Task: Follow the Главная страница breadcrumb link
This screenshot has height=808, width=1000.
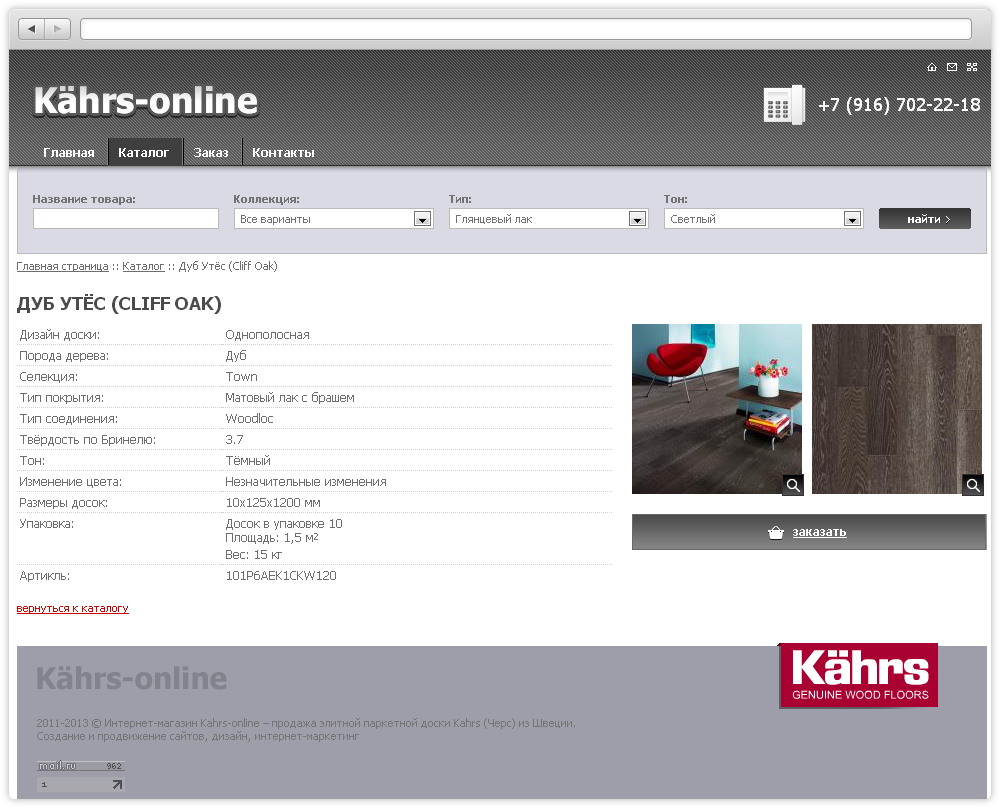Action: (62, 266)
